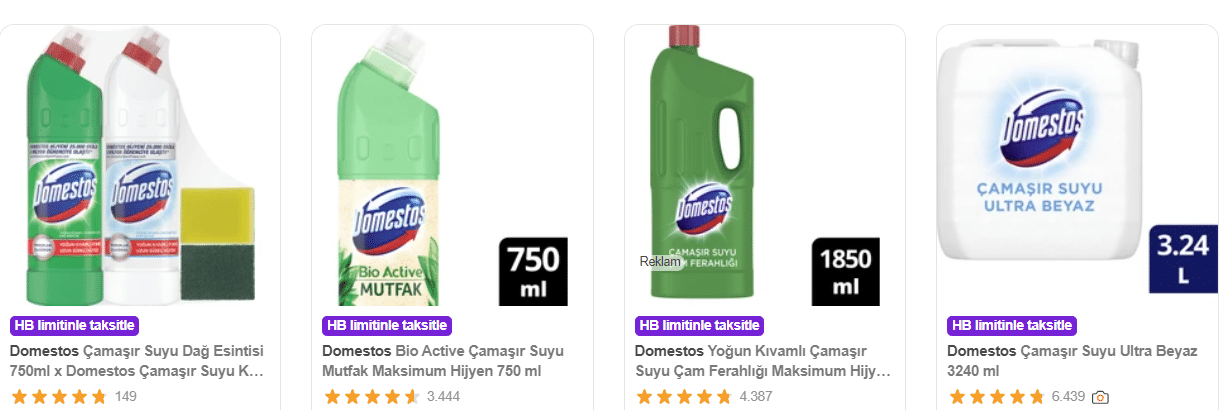Click HB limitinle taksitle badge on first product
Image resolution: width=1222 pixels, height=410 pixels.
[74, 325]
